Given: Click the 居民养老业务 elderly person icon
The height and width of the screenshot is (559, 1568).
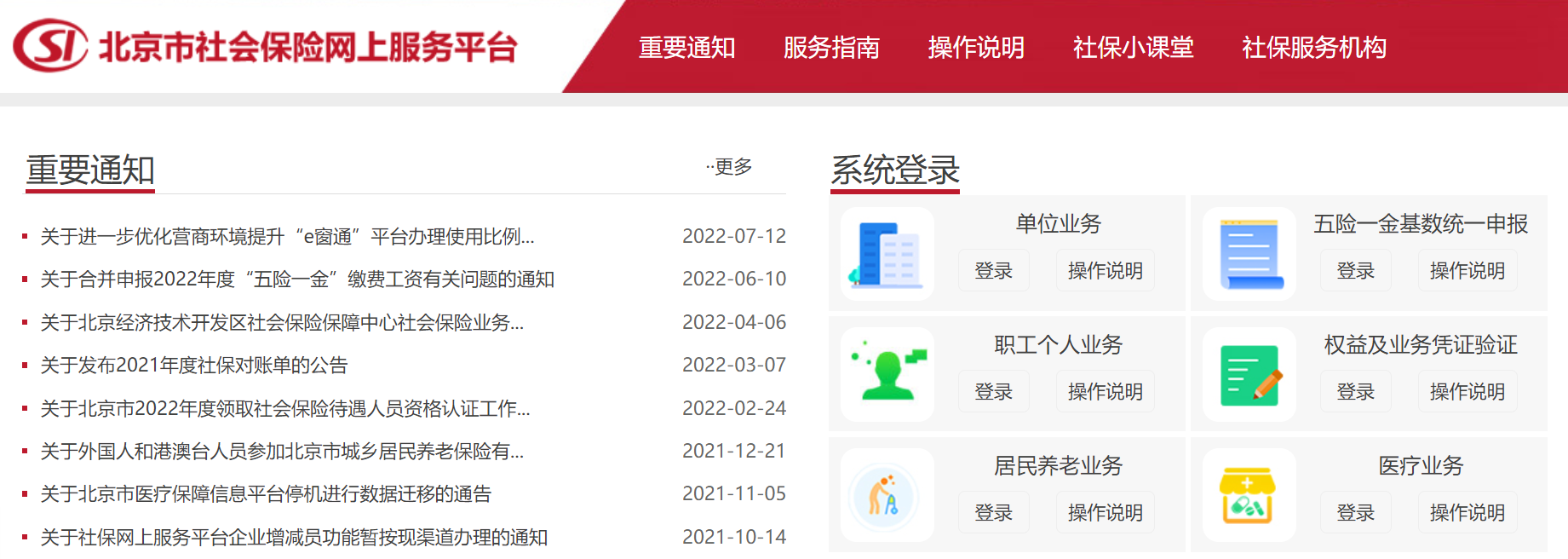Looking at the screenshot, I should point(887,496).
